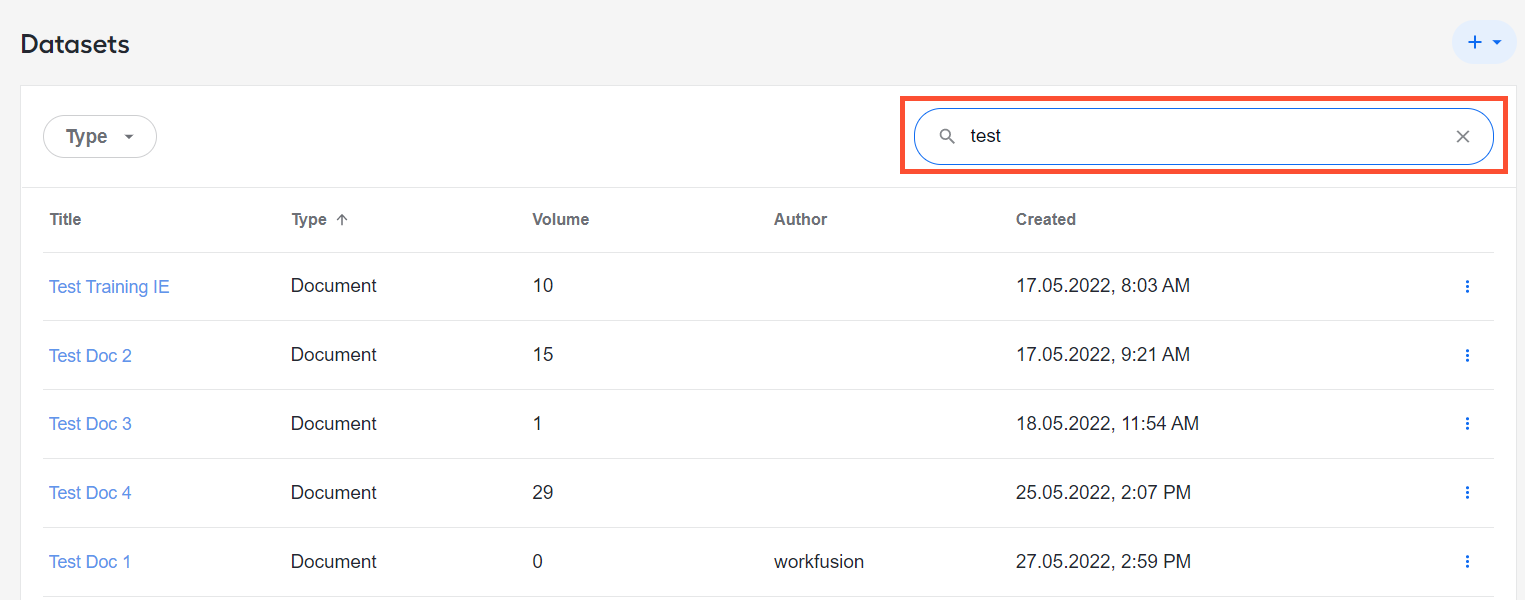The image size is (1525, 600).
Task: Sort by the Volume column header
Action: 561,219
